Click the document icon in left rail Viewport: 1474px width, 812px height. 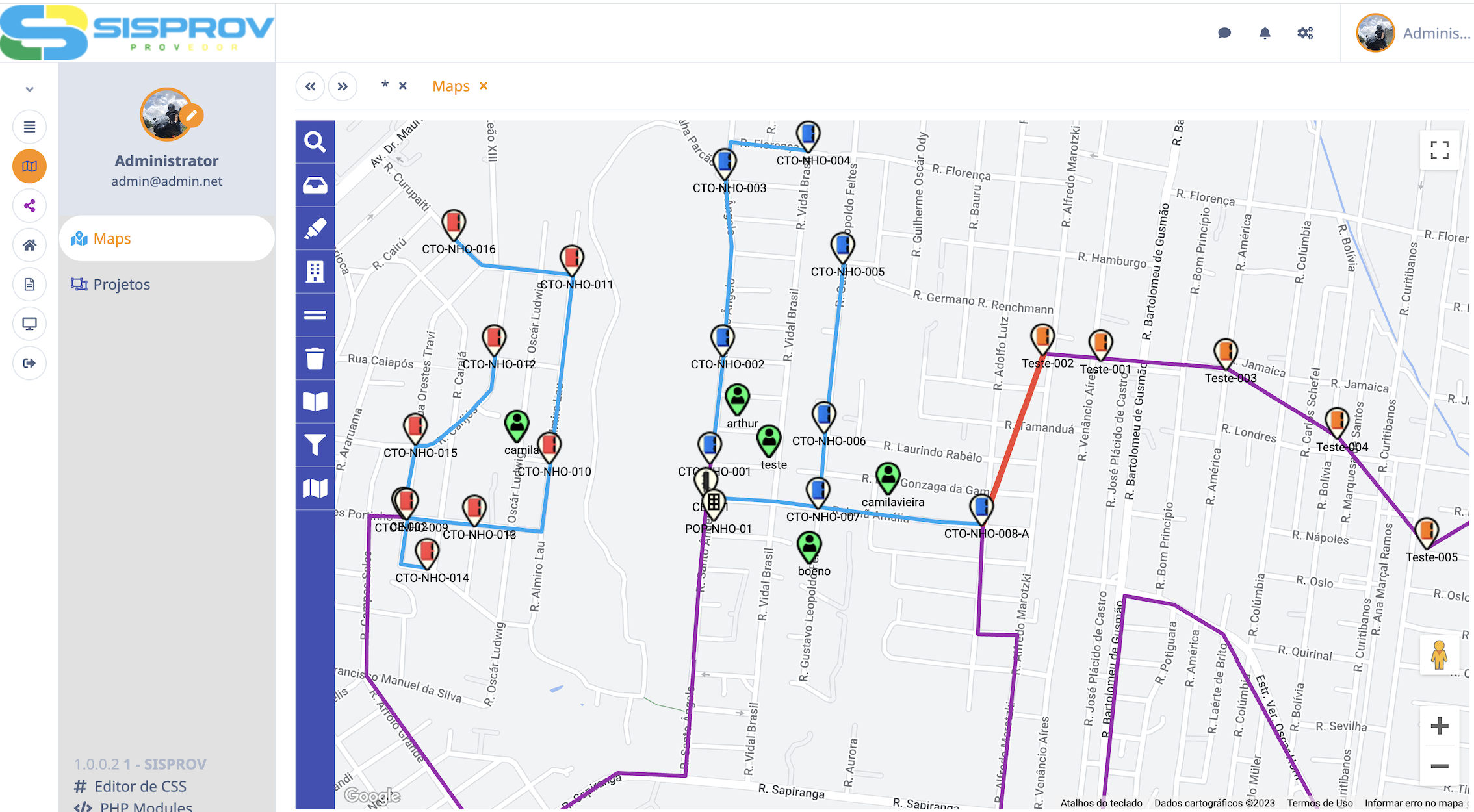coord(29,285)
